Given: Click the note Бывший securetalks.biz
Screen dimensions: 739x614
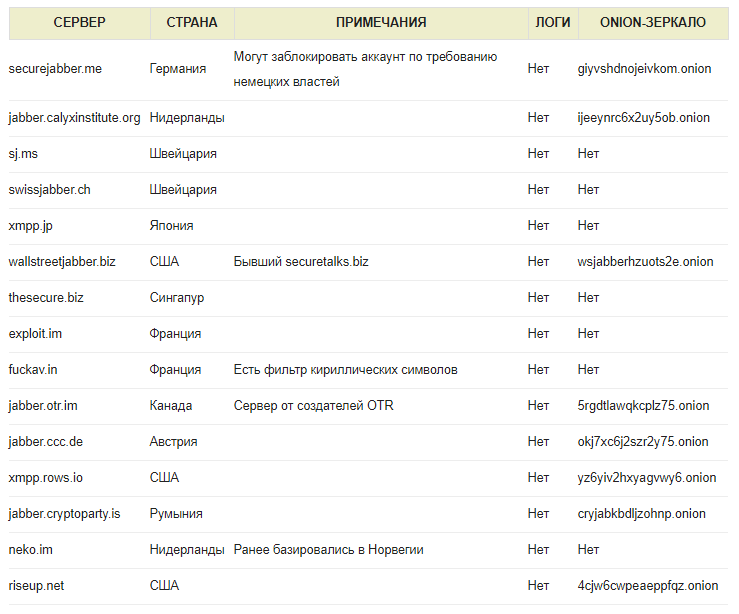Looking at the screenshot, I should (301, 262).
